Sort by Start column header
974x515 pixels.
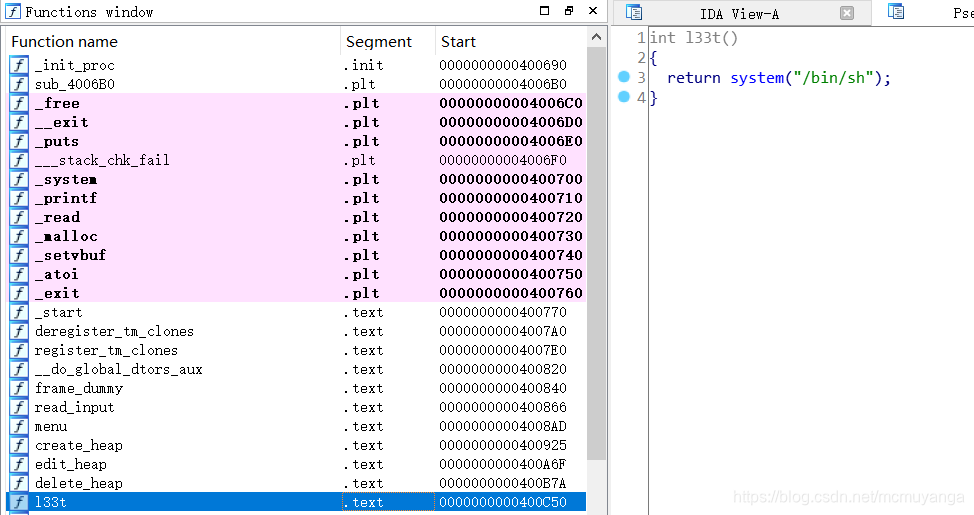(x=510, y=42)
